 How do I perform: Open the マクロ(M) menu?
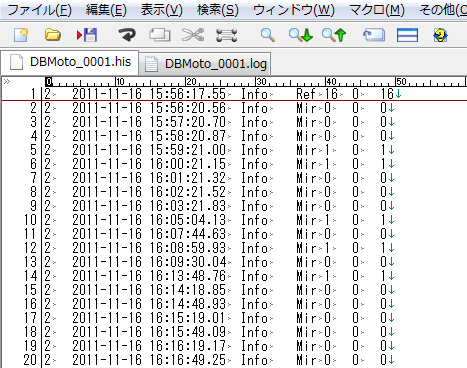377,10
